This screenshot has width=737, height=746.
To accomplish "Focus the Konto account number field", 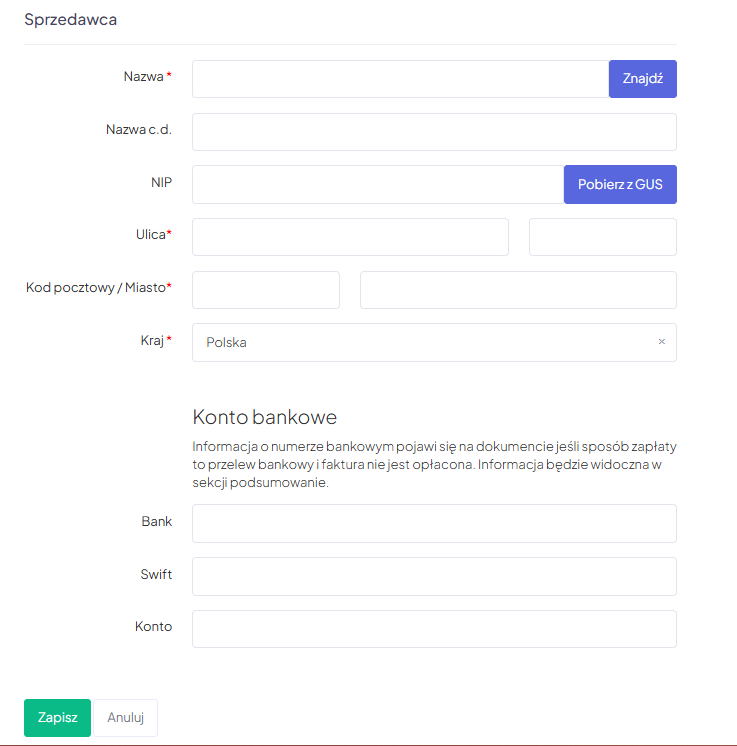I will click(x=434, y=629).
